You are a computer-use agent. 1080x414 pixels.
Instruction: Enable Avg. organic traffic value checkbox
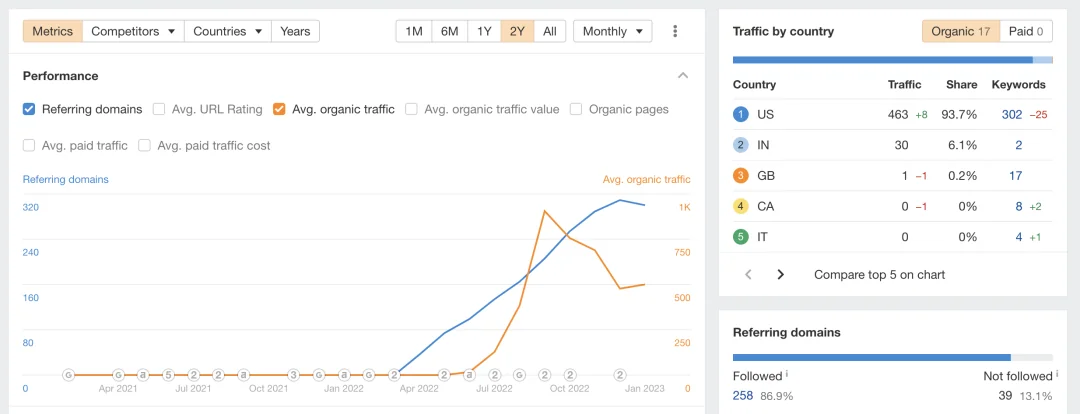[412, 109]
